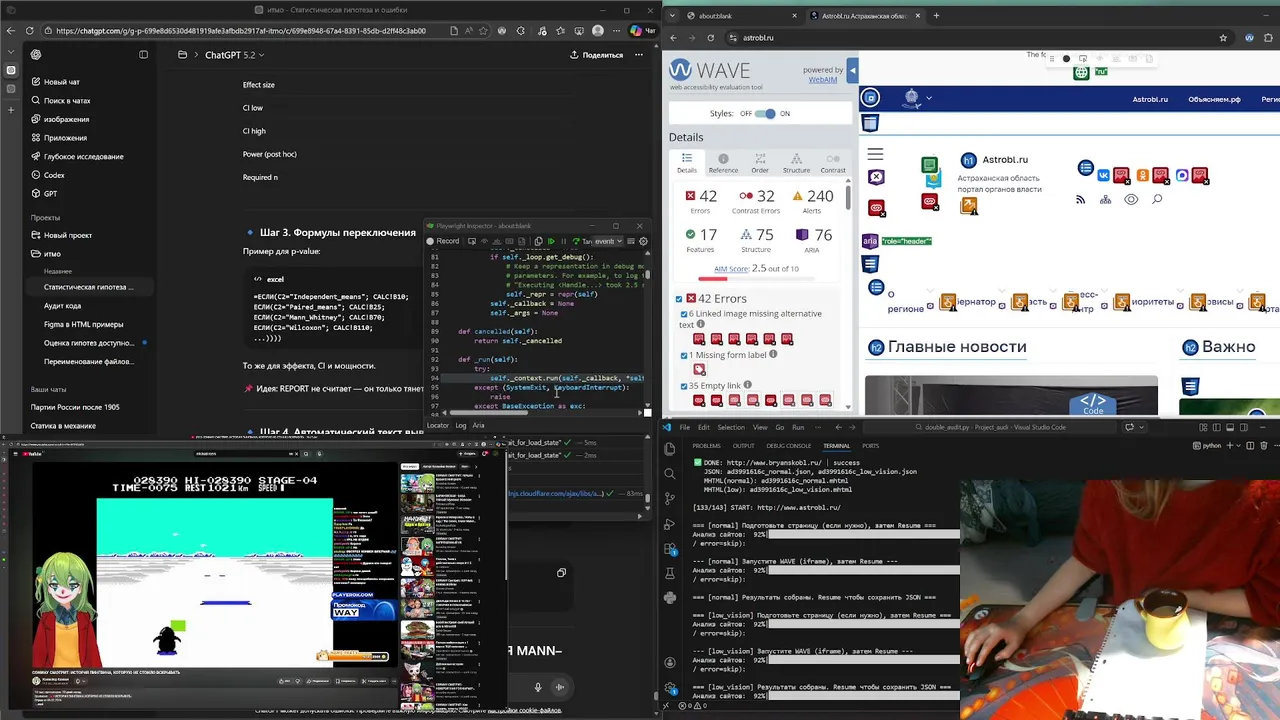This screenshot has height=720, width=1280.
Task: Collapse the WAVE sidebar with the blue arrow
Action: coord(852,71)
